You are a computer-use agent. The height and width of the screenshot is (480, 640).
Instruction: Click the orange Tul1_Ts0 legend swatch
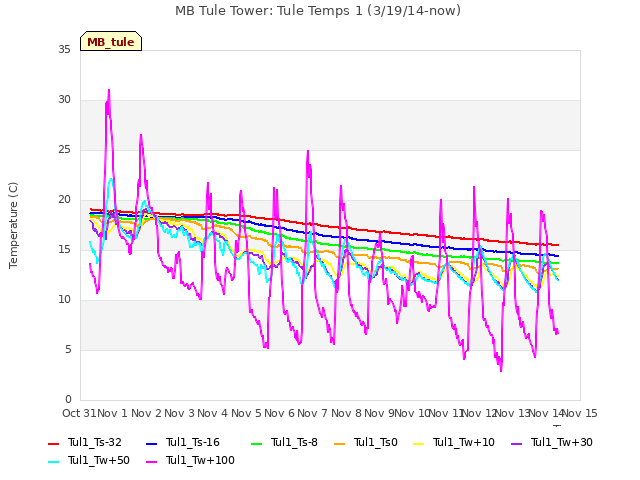pyautogui.click(x=339, y=444)
